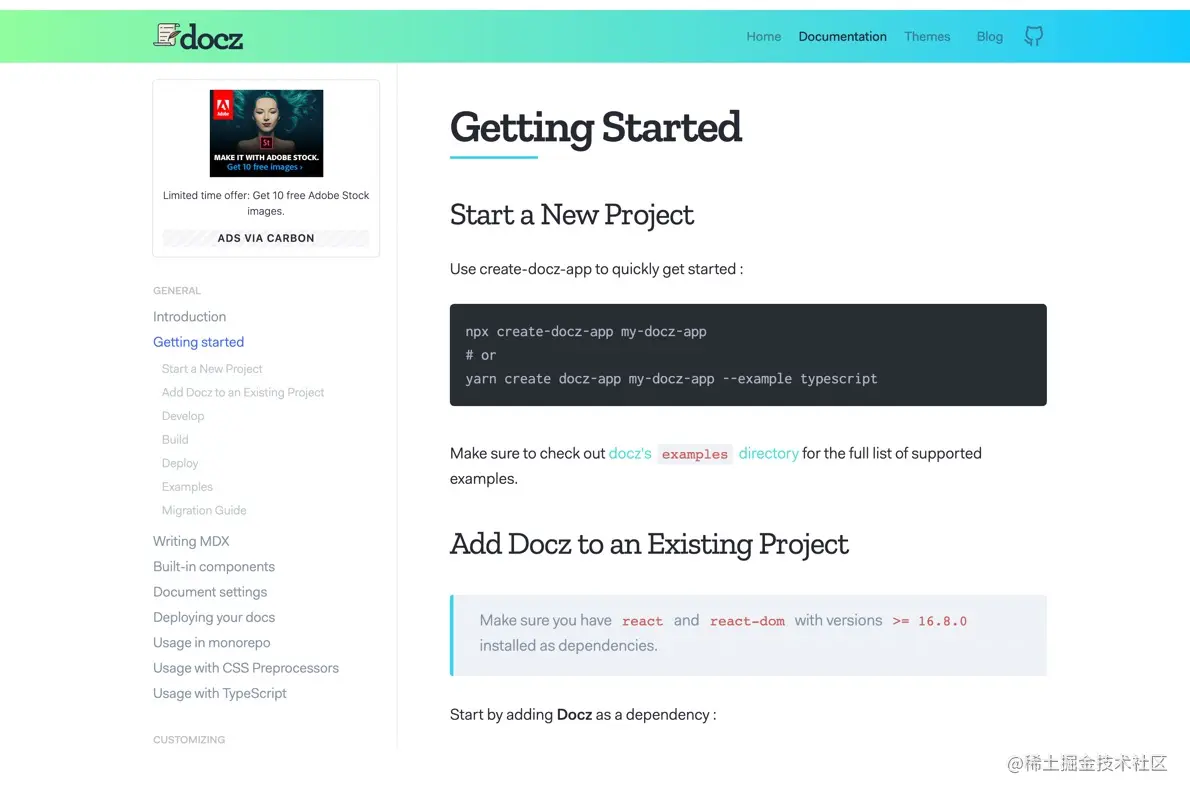The image size is (1190, 796).
Task: Go to the Develop subsection
Action: pyautogui.click(x=183, y=416)
